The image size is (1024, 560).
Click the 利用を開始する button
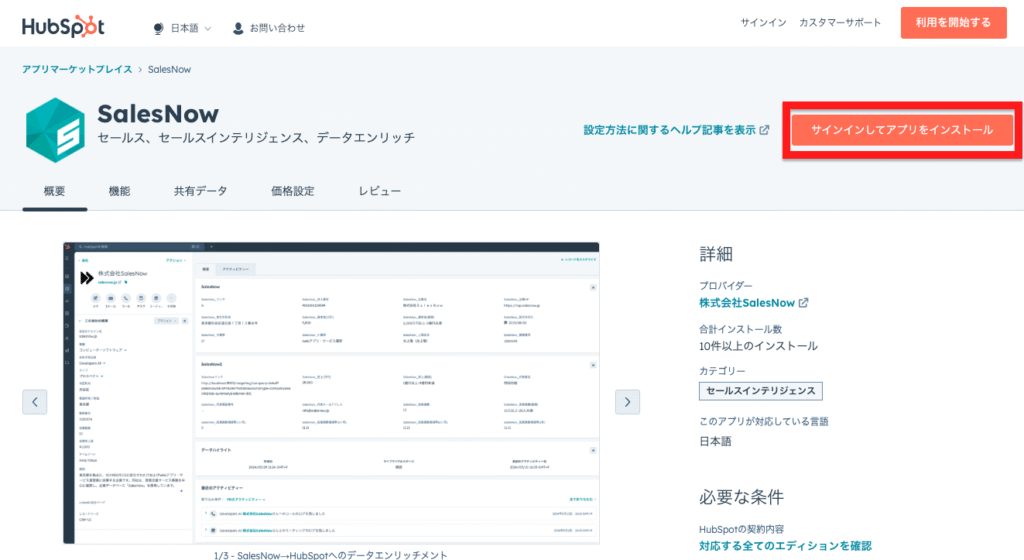(953, 23)
